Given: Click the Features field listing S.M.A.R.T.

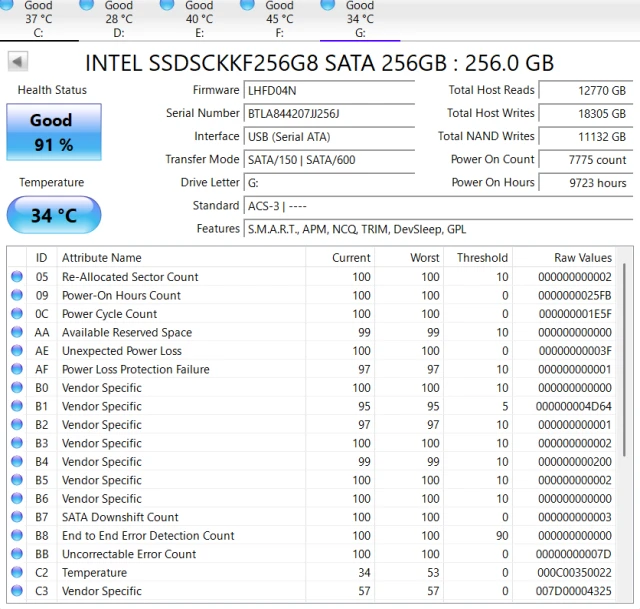Looking at the screenshot, I should [438, 229].
